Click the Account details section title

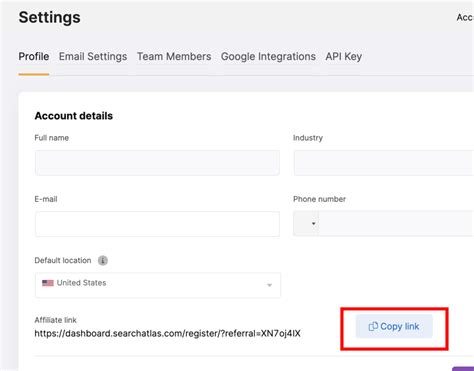(74, 116)
